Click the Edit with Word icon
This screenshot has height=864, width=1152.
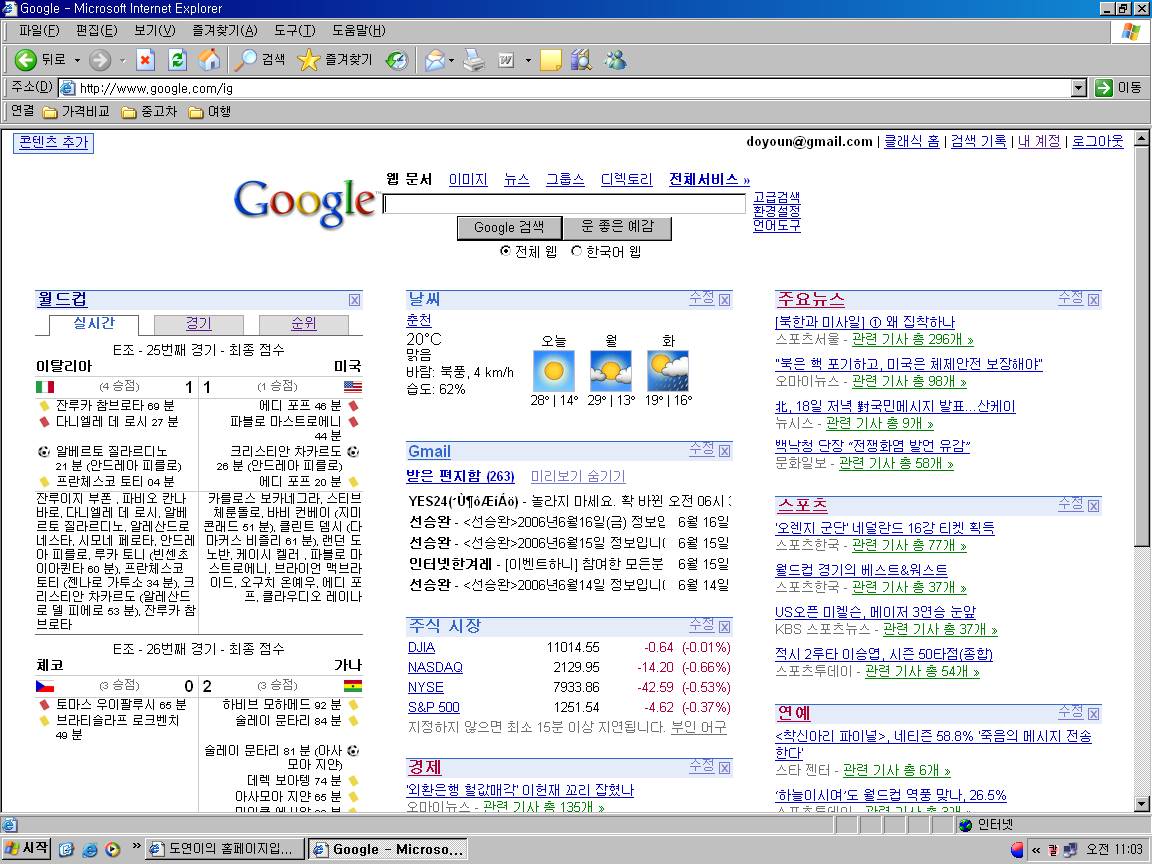click(506, 60)
